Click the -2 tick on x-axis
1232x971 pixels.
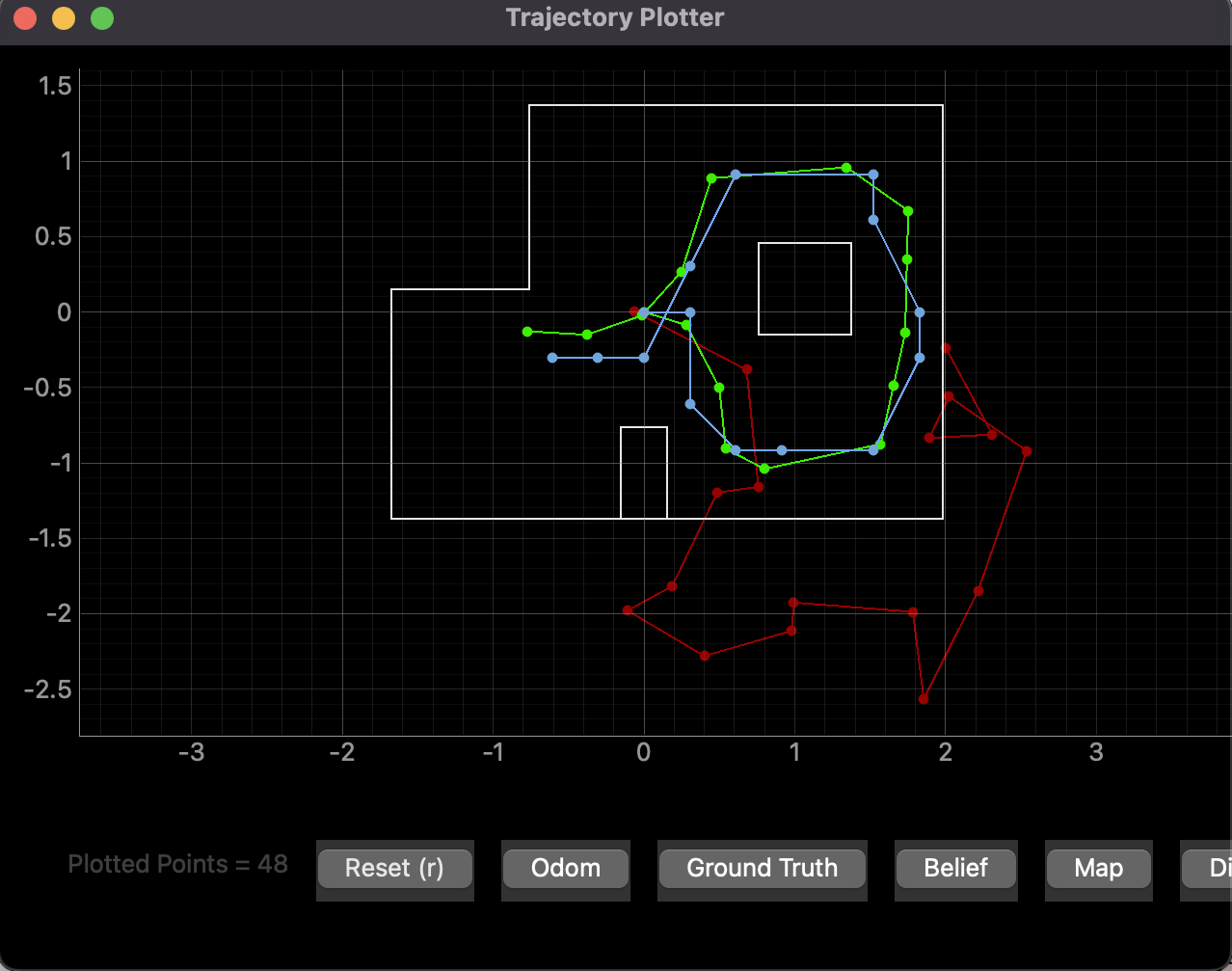tap(342, 753)
